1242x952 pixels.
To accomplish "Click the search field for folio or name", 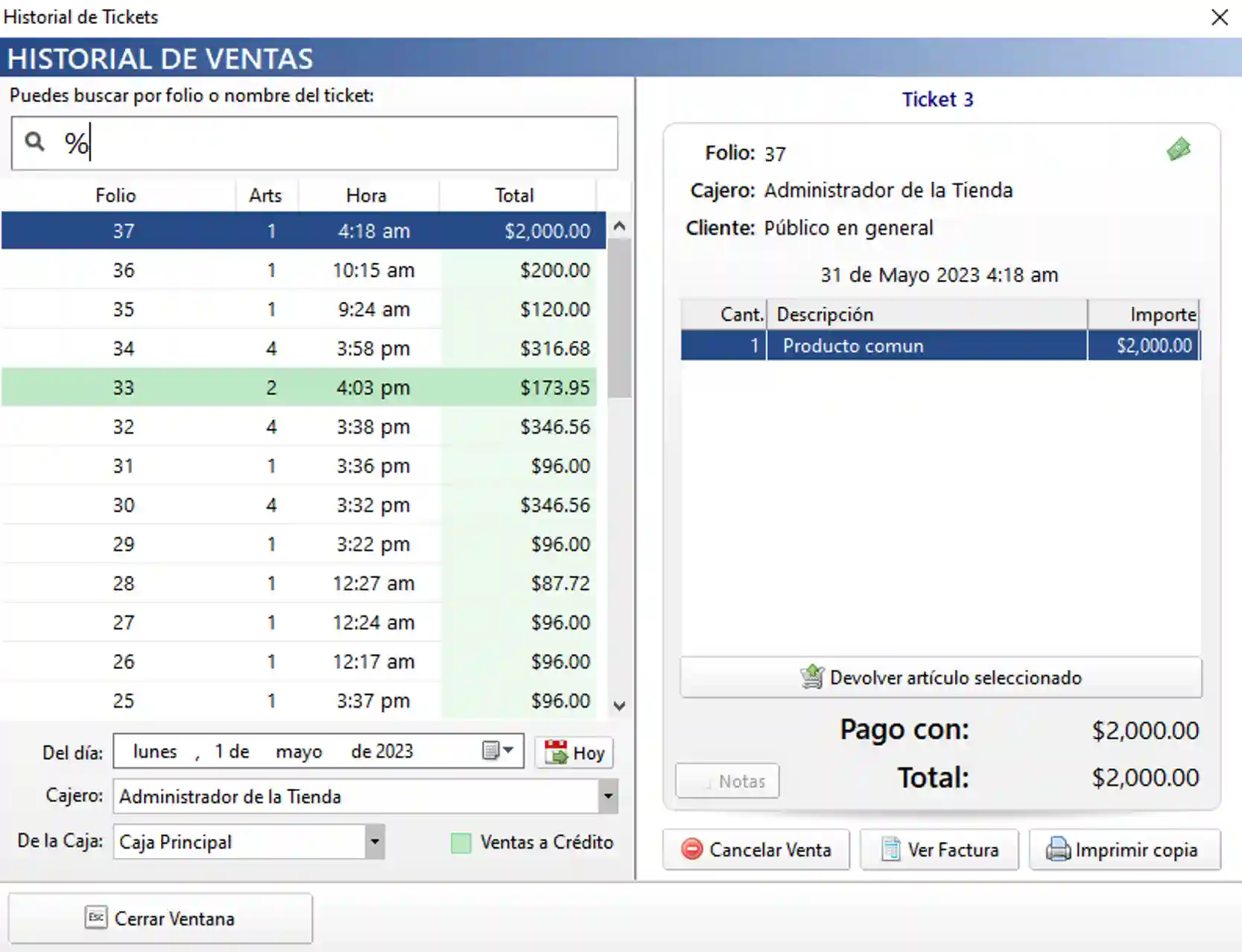I will tap(314, 143).
